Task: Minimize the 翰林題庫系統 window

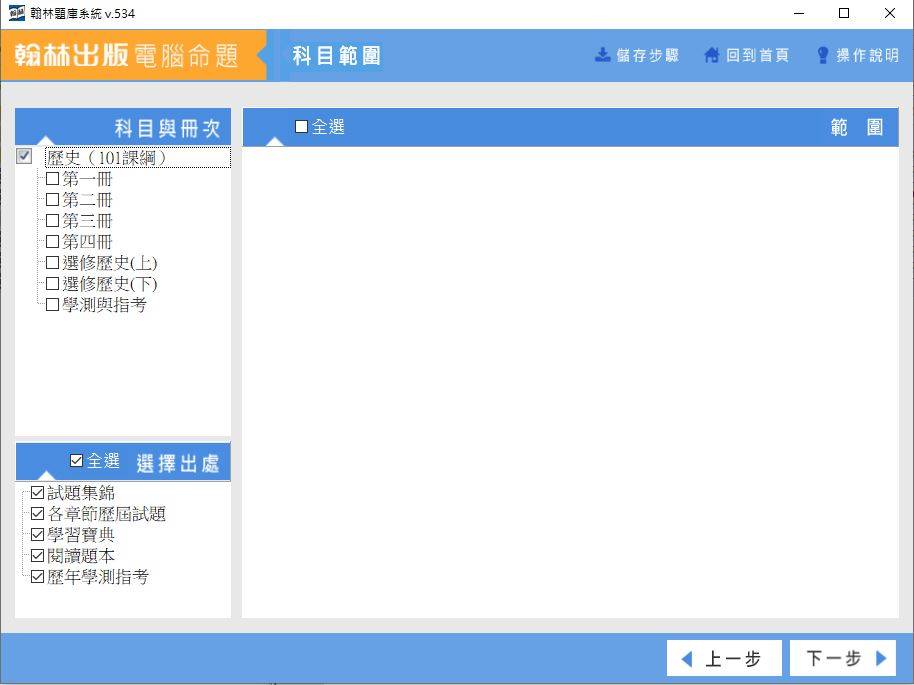Action: coord(799,13)
